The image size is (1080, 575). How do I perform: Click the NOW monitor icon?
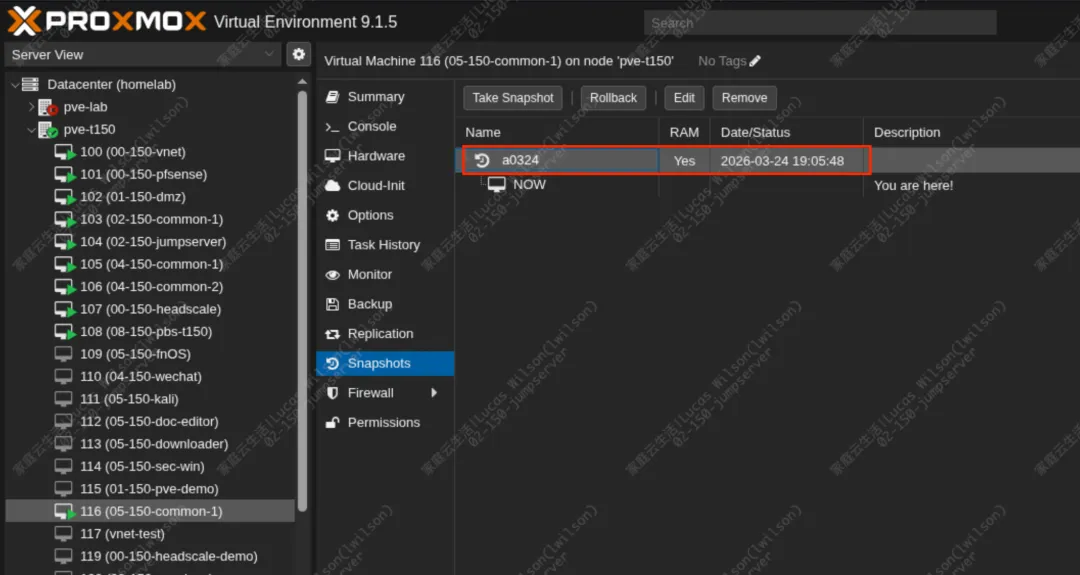coord(497,185)
